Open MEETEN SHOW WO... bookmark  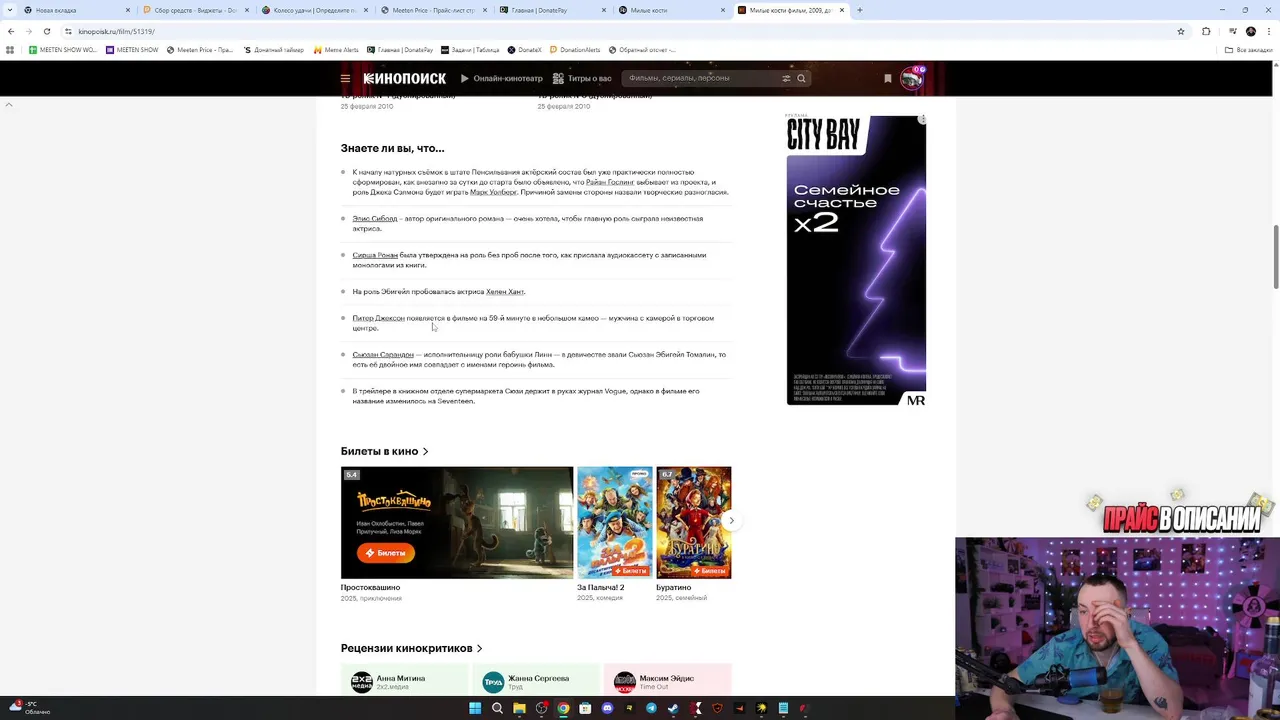(x=63, y=50)
